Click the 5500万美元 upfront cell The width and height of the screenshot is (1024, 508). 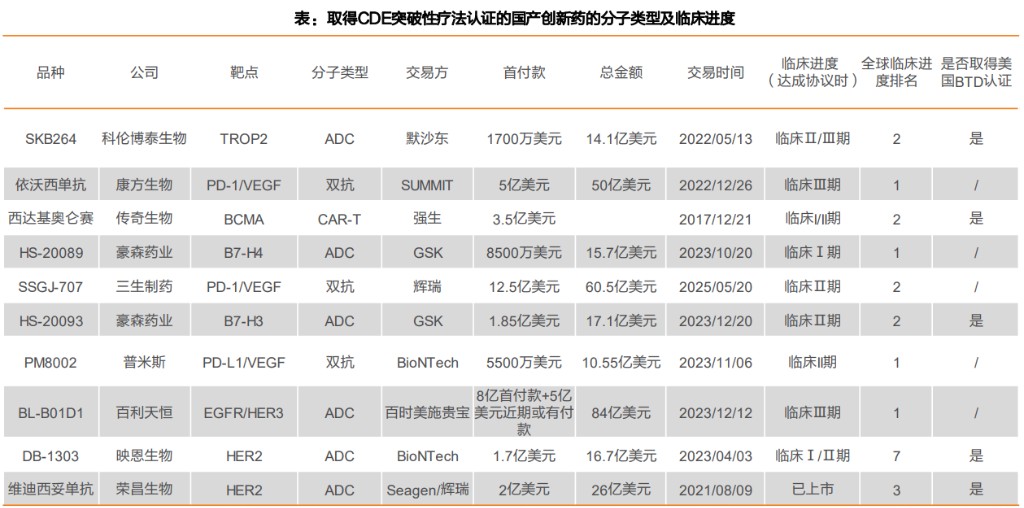tap(524, 362)
